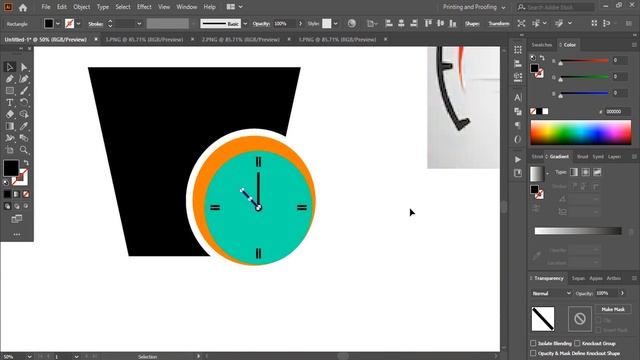640x360 pixels.
Task: Open stroke weight dropdown
Action: pos(139,24)
